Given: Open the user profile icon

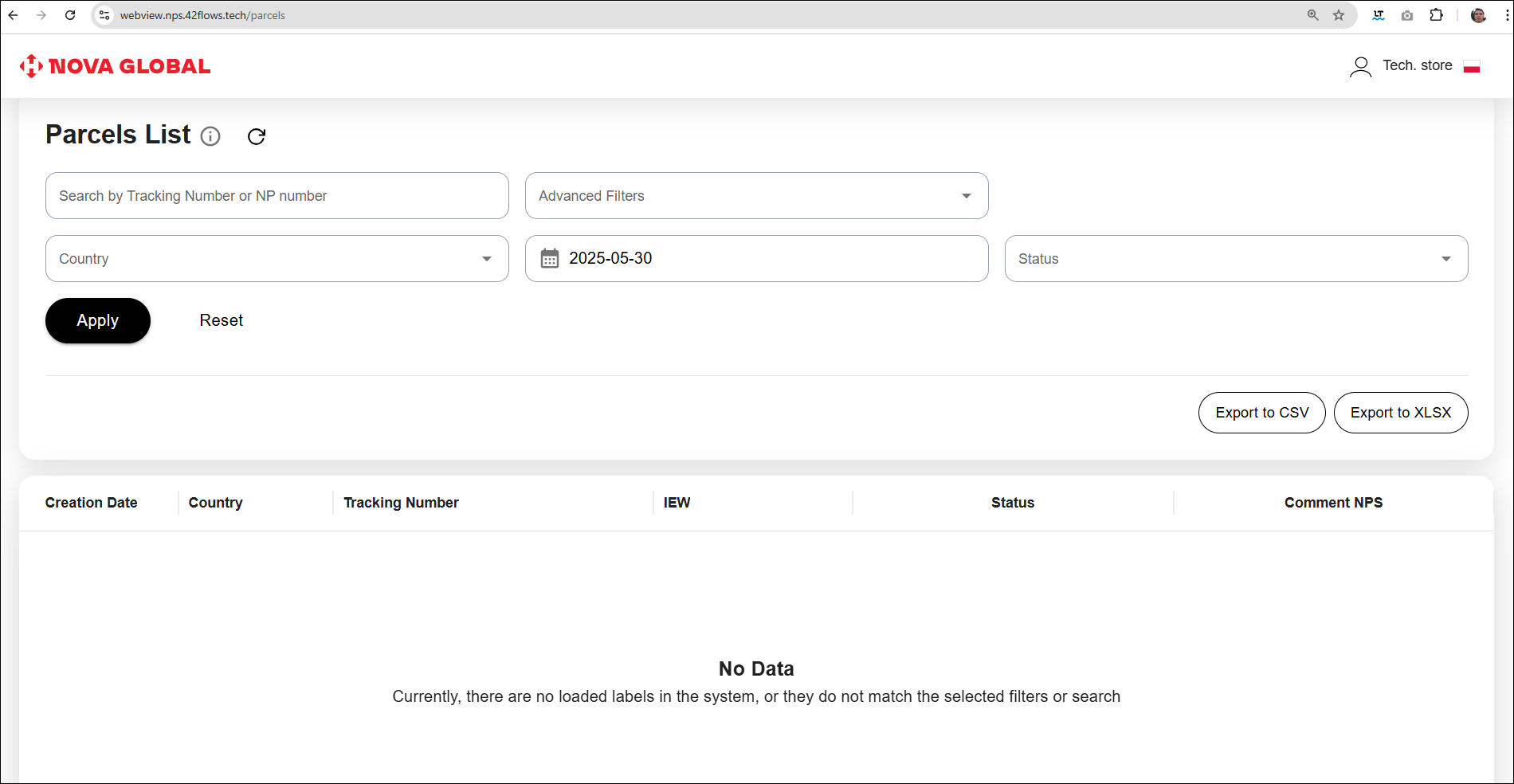Looking at the screenshot, I should pyautogui.click(x=1360, y=66).
